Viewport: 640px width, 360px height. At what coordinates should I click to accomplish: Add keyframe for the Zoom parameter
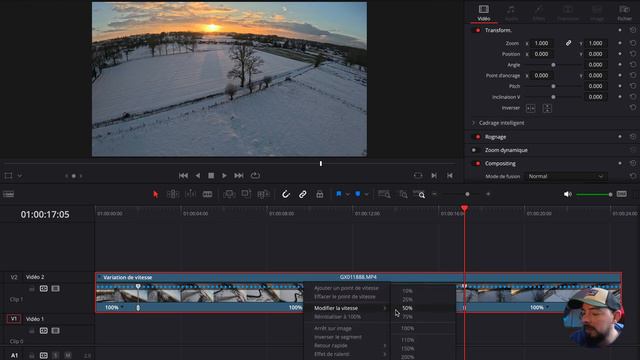click(620, 43)
